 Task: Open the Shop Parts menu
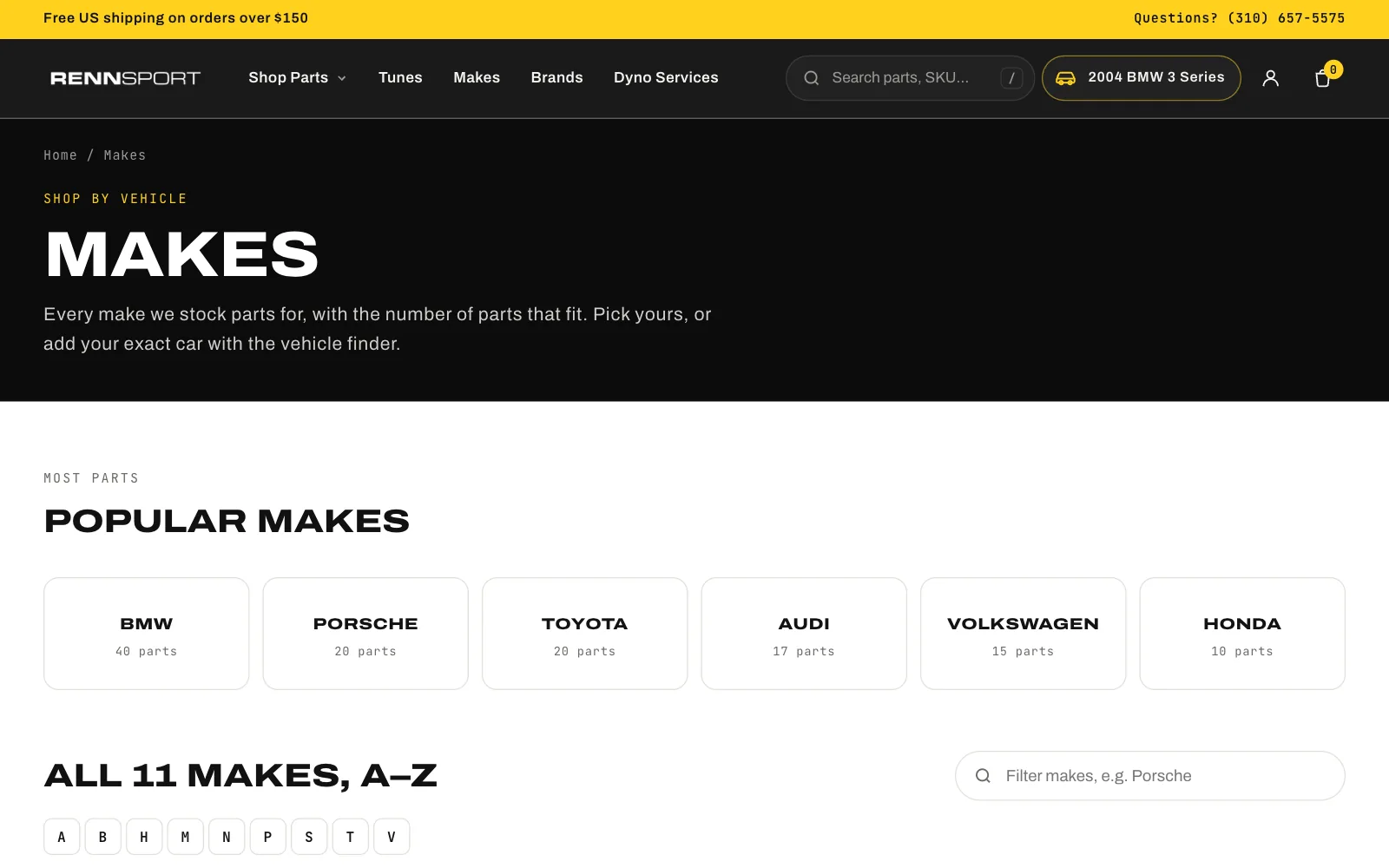tap(297, 78)
